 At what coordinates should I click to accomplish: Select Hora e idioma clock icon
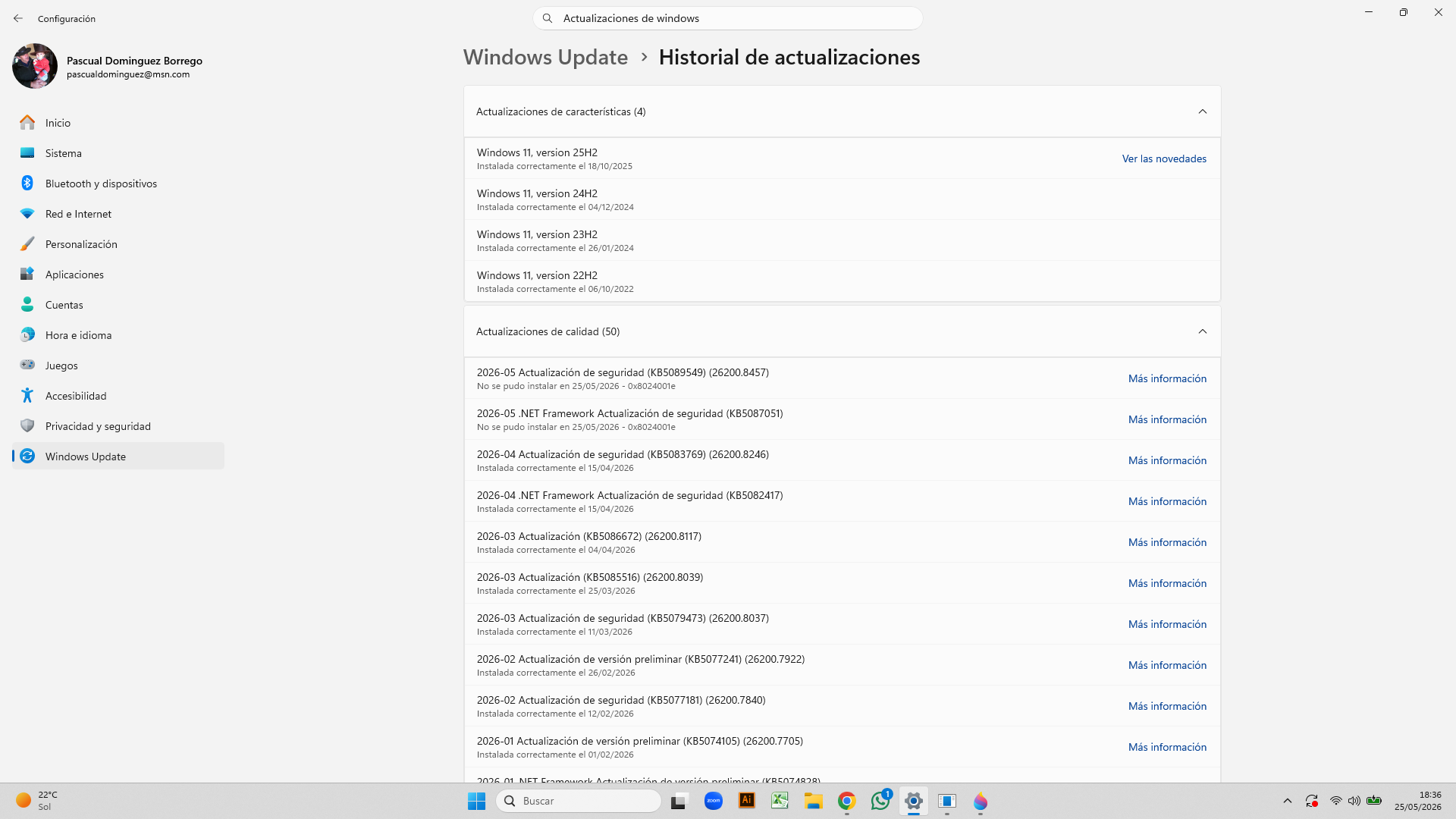pyautogui.click(x=27, y=334)
